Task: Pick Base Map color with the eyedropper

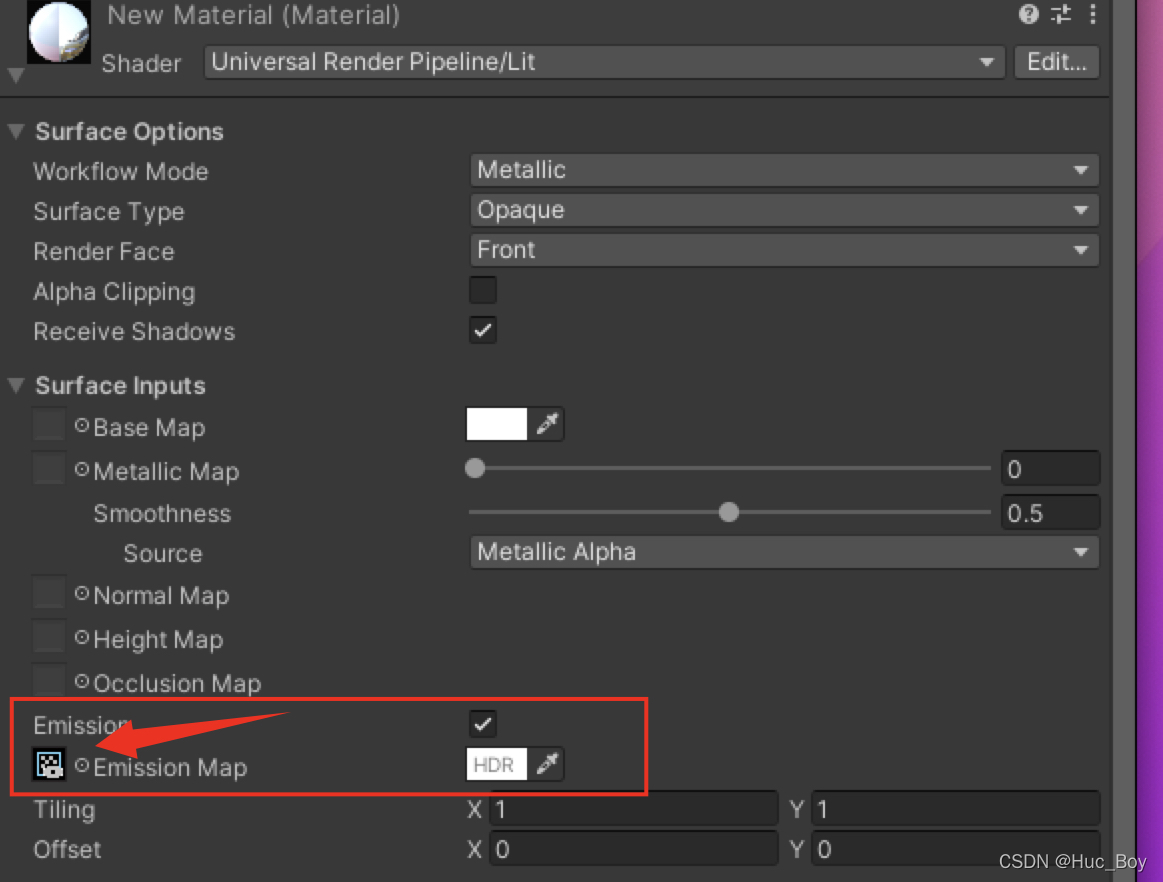Action: coord(547,424)
